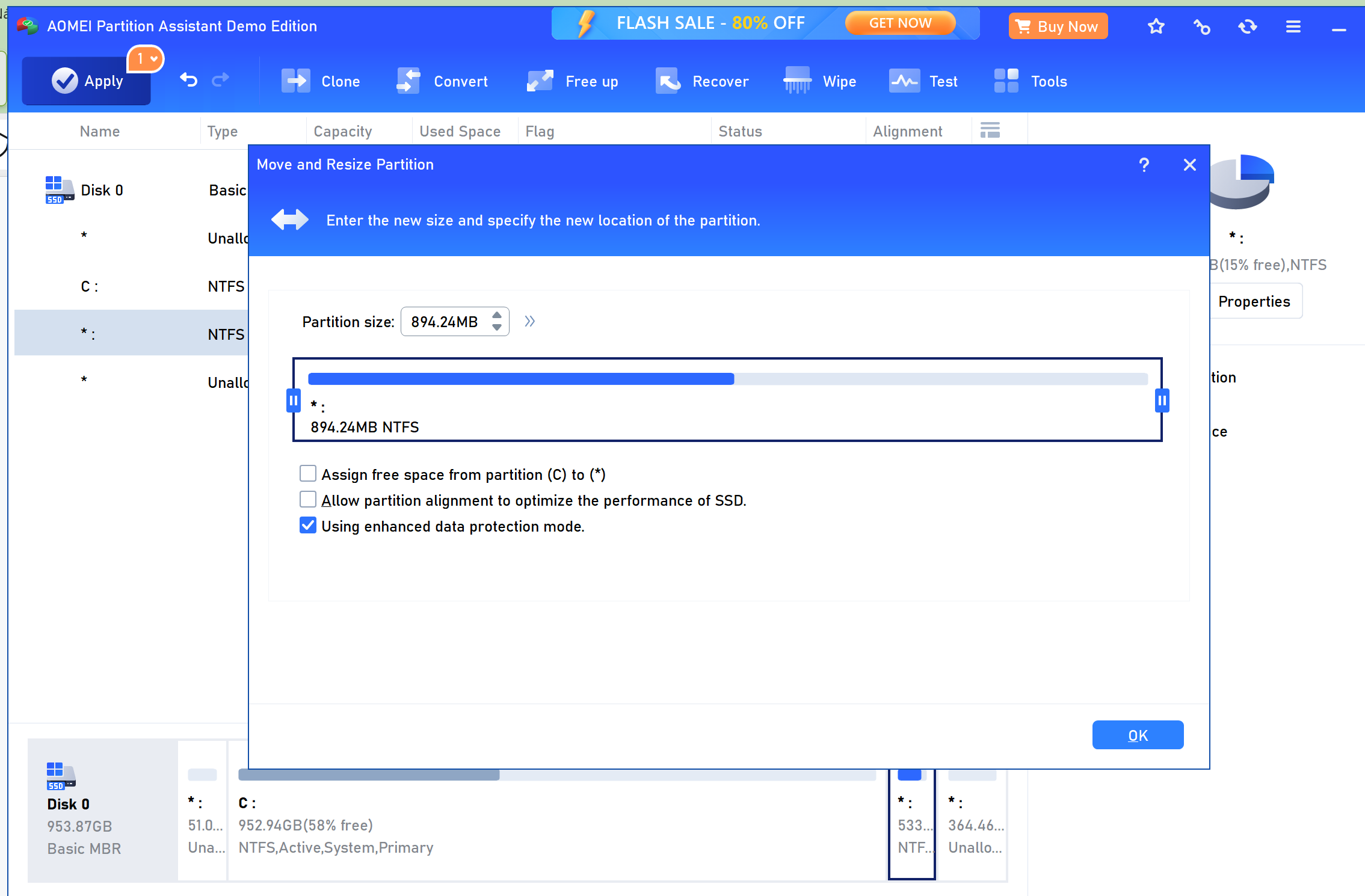This screenshot has width=1365, height=896.
Task: Open the Wipe tool
Action: tap(820, 81)
